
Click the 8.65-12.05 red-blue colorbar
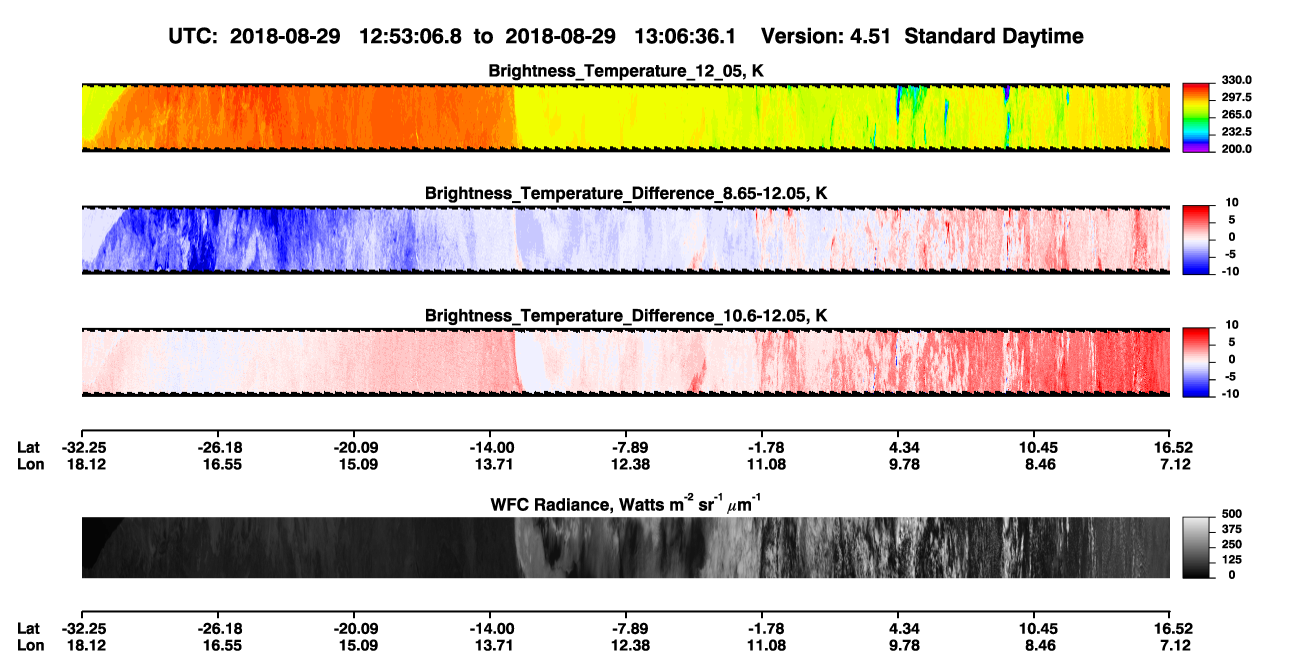click(1196, 240)
